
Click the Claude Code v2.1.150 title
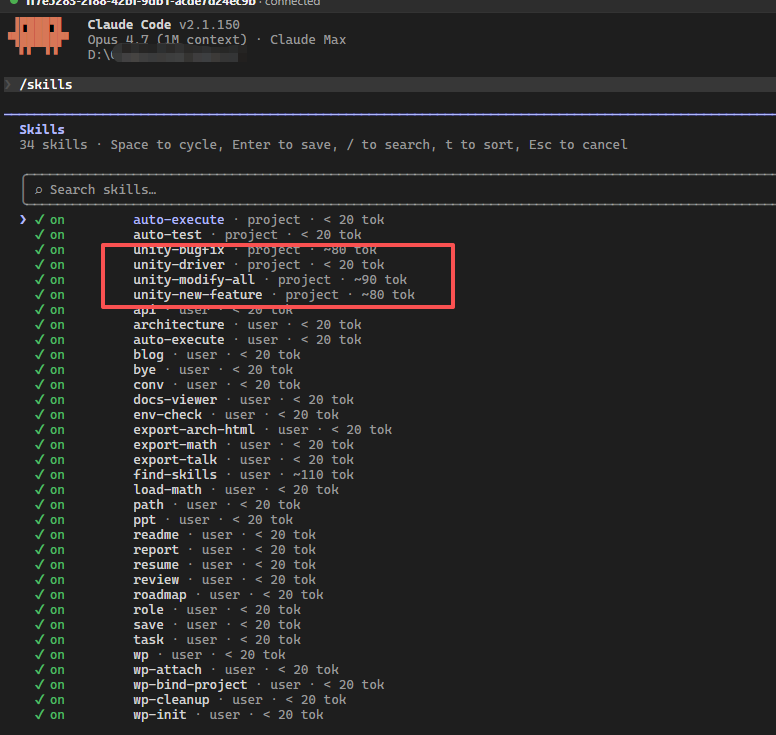[x=164, y=25]
